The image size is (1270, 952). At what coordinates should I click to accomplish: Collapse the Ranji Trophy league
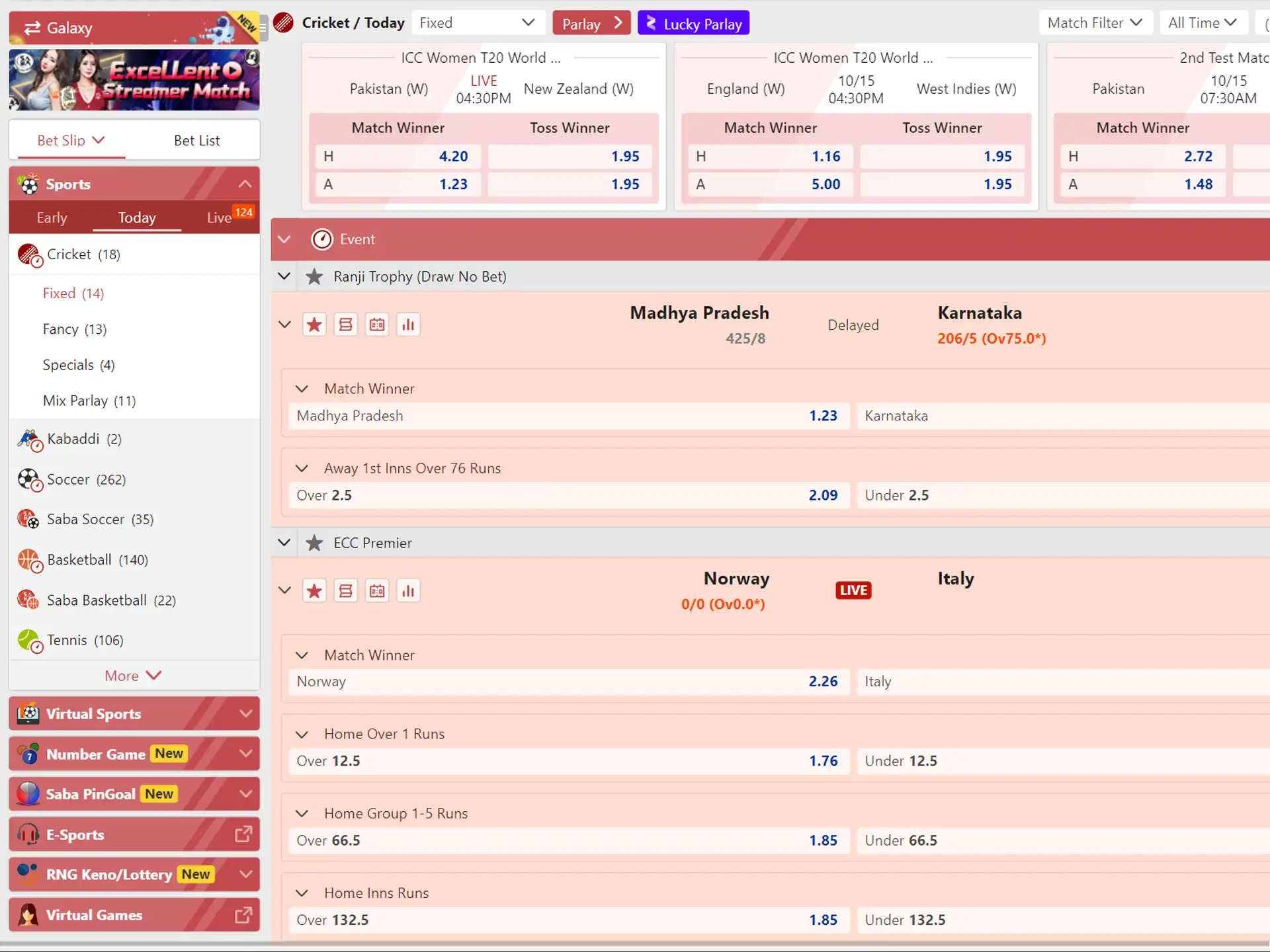pyautogui.click(x=284, y=276)
